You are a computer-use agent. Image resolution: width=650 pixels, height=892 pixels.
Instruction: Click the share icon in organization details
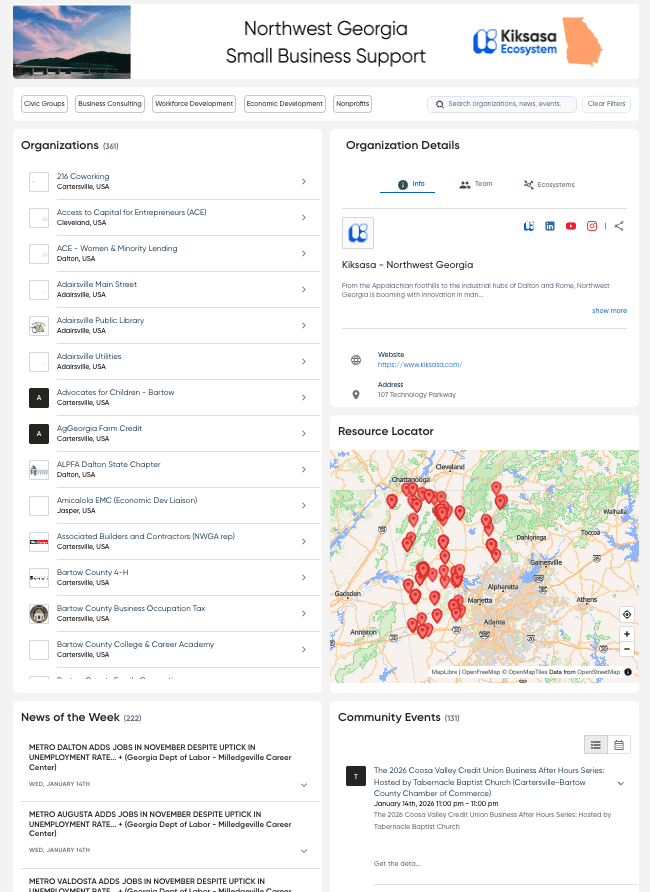click(619, 226)
